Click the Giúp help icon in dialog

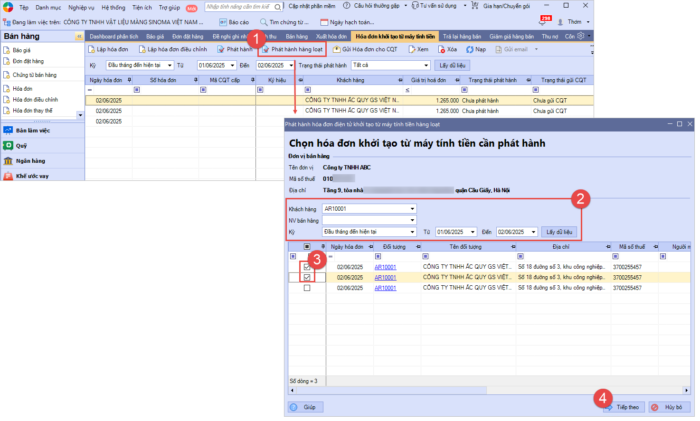click(305, 408)
